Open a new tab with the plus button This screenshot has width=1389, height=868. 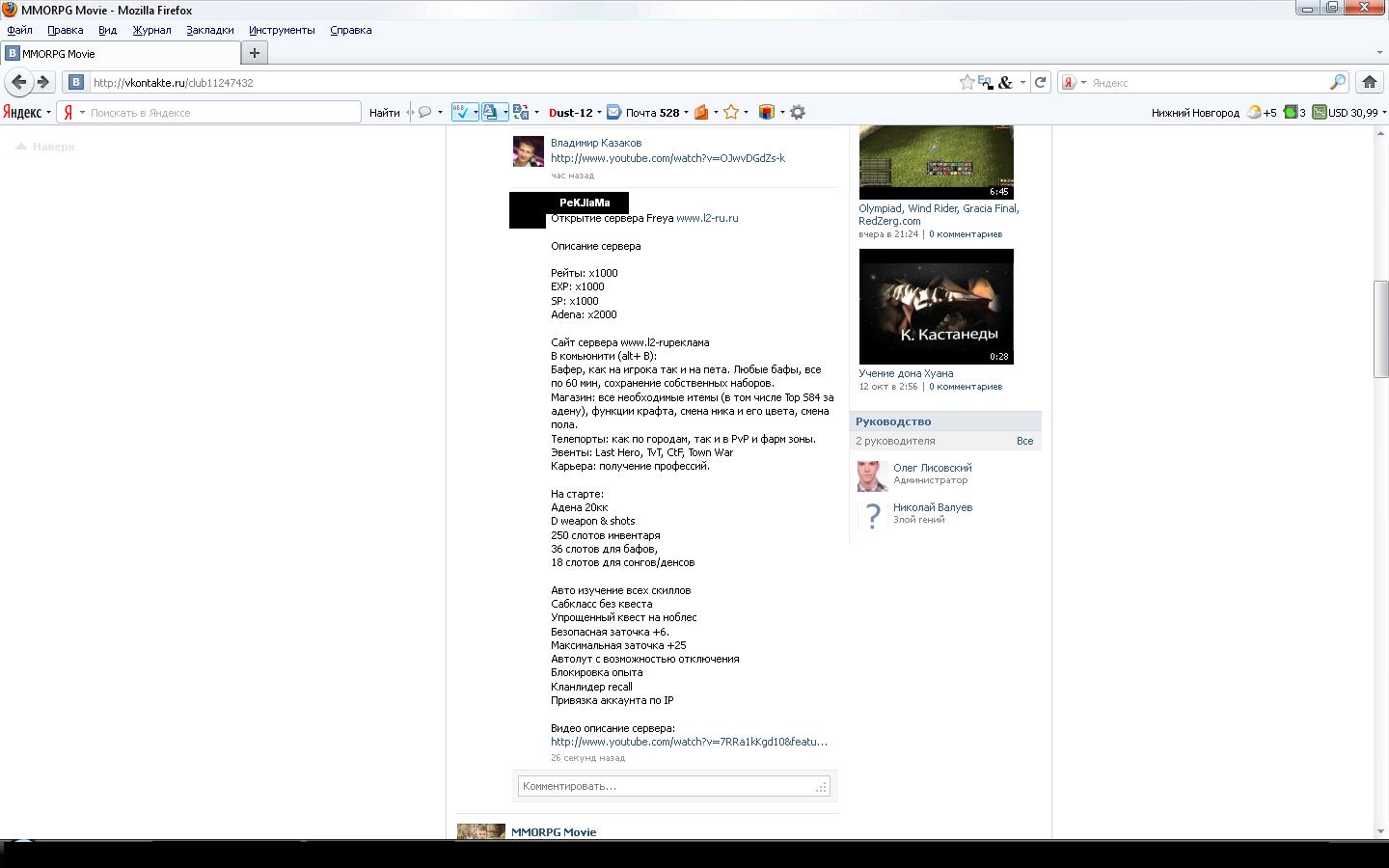[254, 53]
